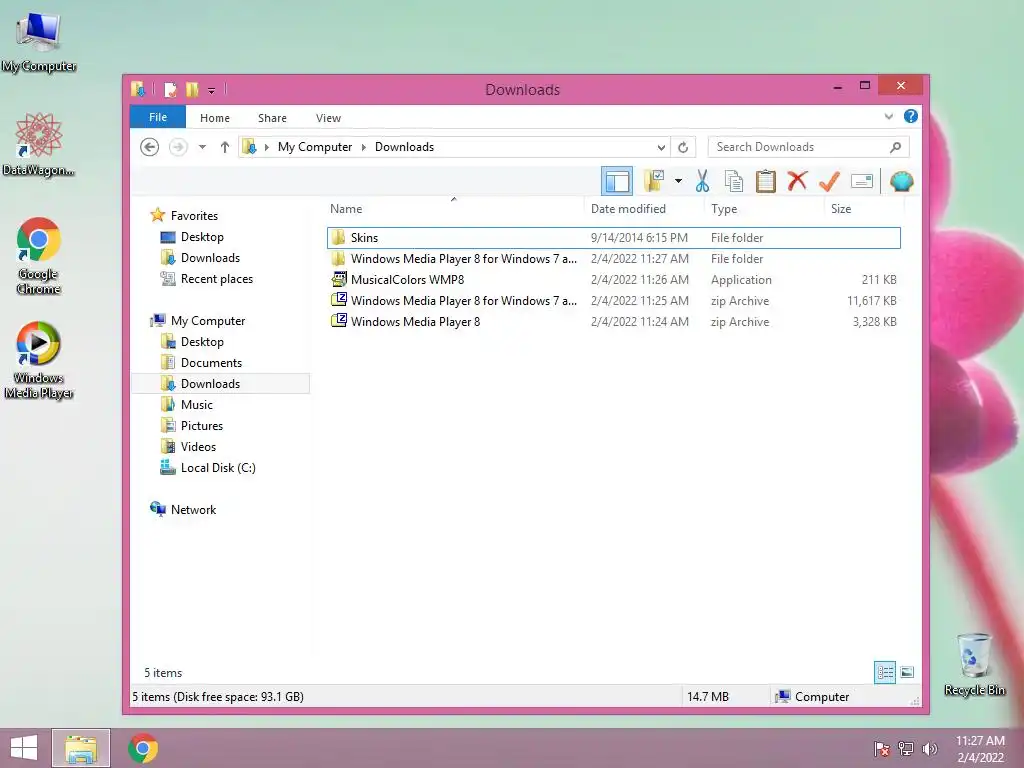Viewport: 1024px width, 768px height.
Task: Open Customize Quick Access Toolbar dropdown
Action: click(x=212, y=90)
